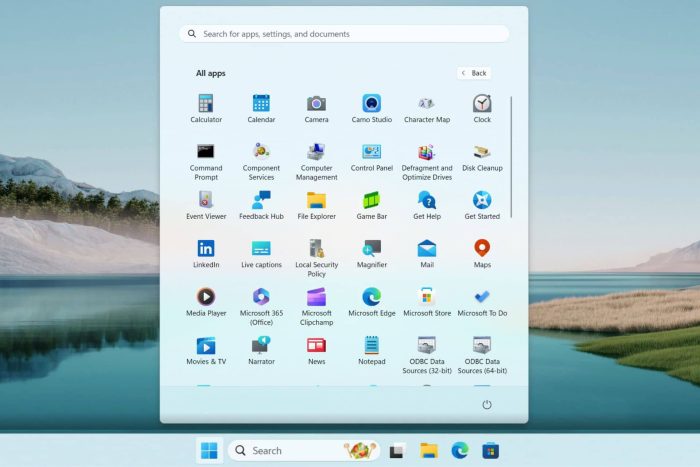The width and height of the screenshot is (700, 467).
Task: Launch Narrator
Action: click(261, 351)
